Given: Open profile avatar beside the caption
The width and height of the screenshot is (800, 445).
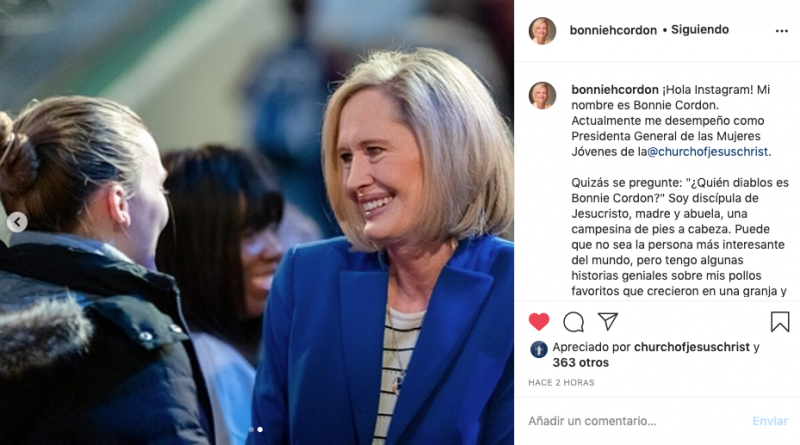Looking at the screenshot, I should tap(542, 95).
